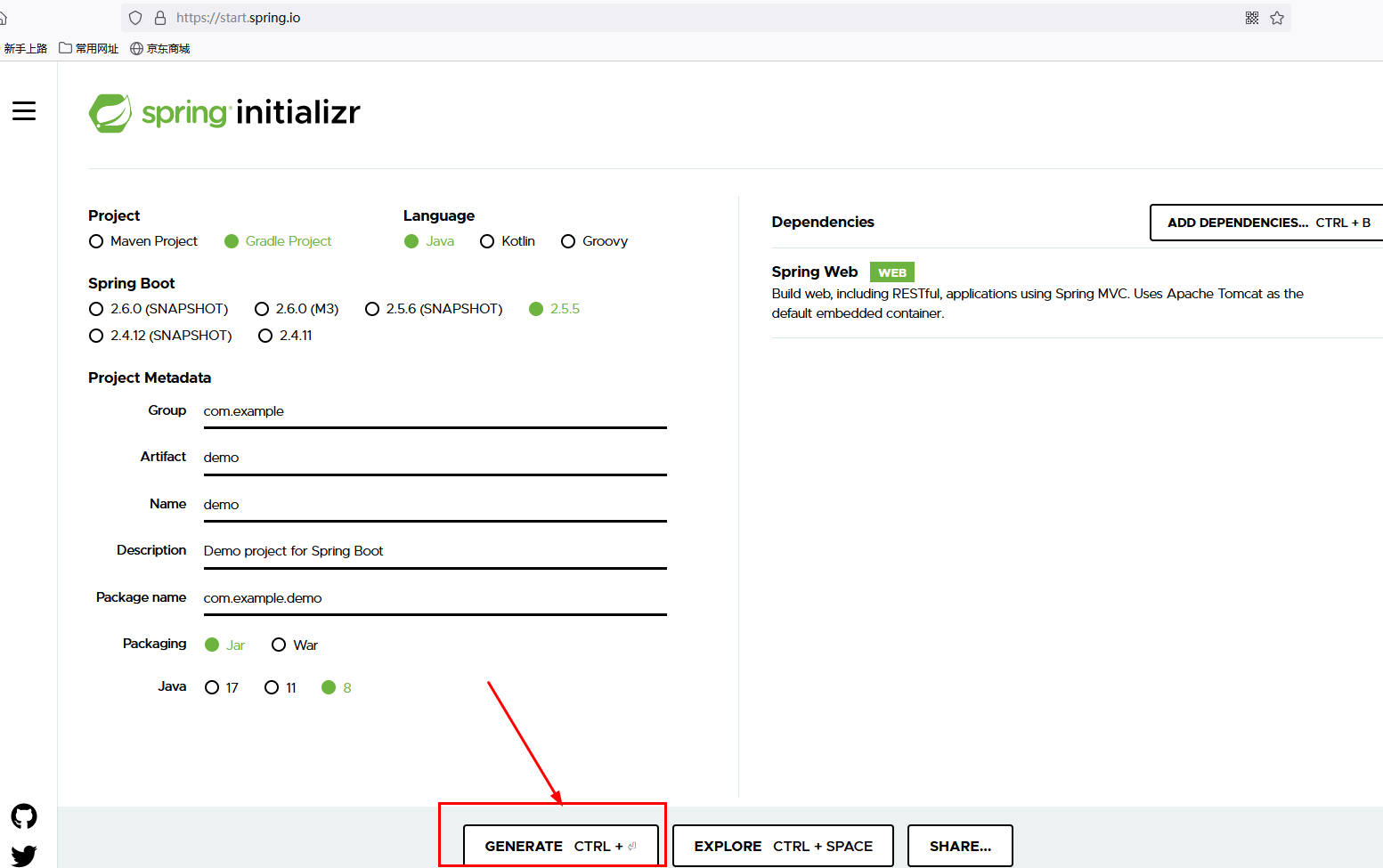The image size is (1383, 868).
Task: Click the Group input field
Action: [x=434, y=412]
